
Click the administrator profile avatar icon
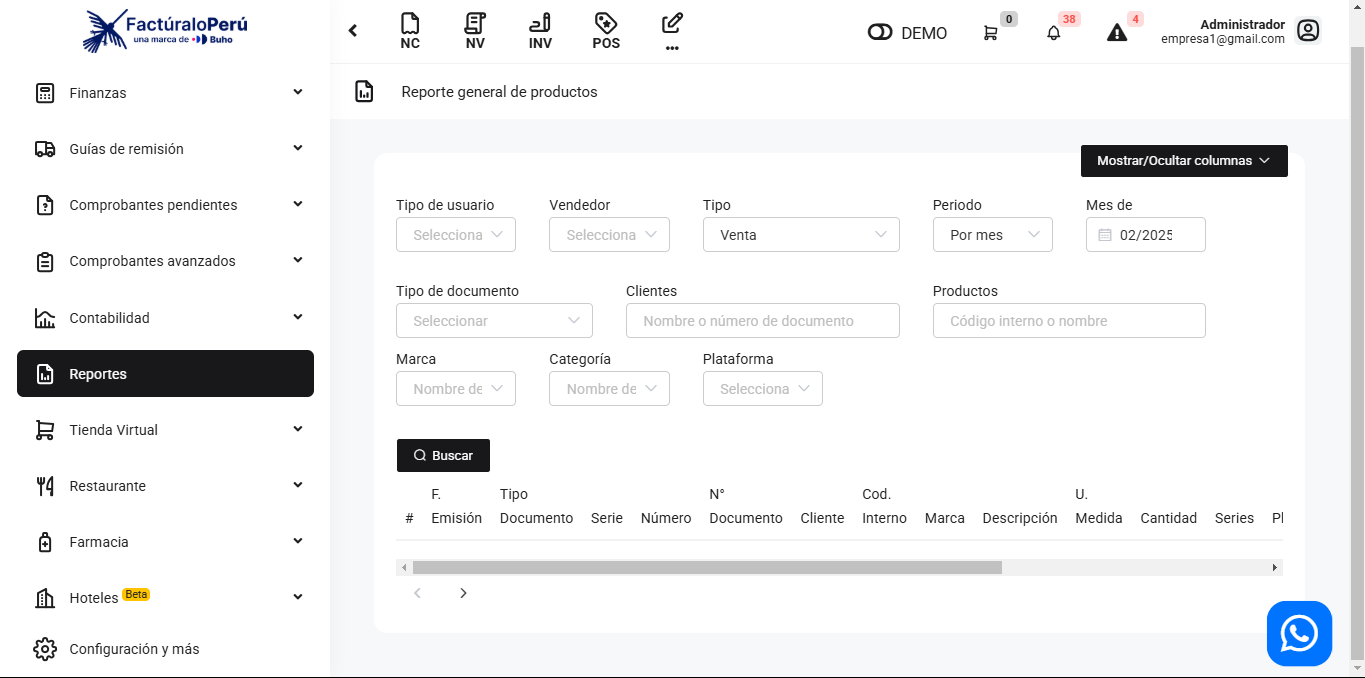(x=1308, y=31)
